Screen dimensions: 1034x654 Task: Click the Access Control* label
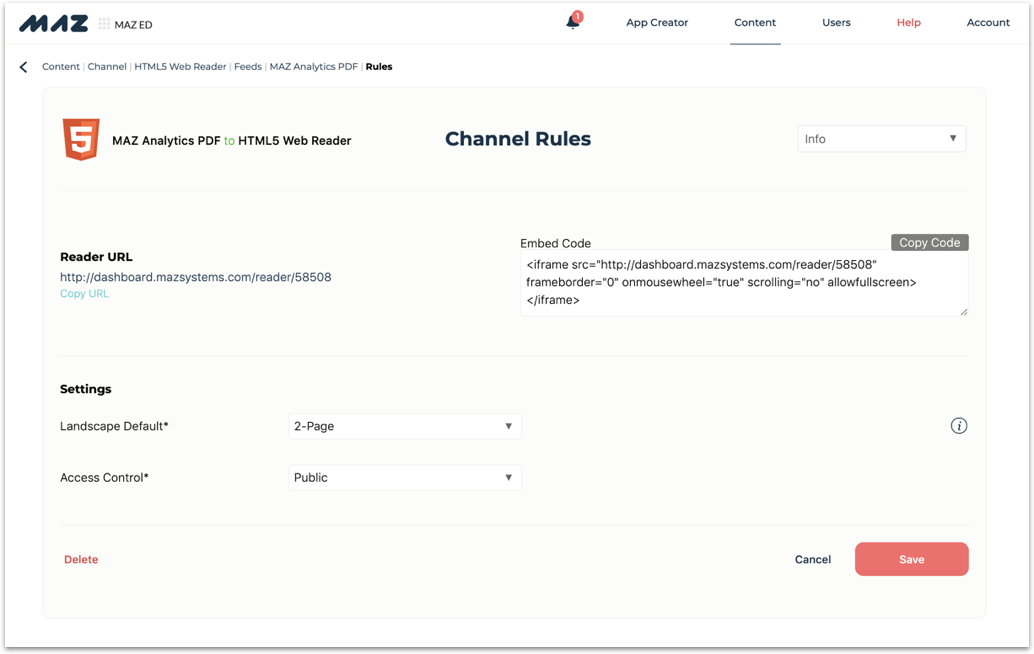pyautogui.click(x=104, y=478)
